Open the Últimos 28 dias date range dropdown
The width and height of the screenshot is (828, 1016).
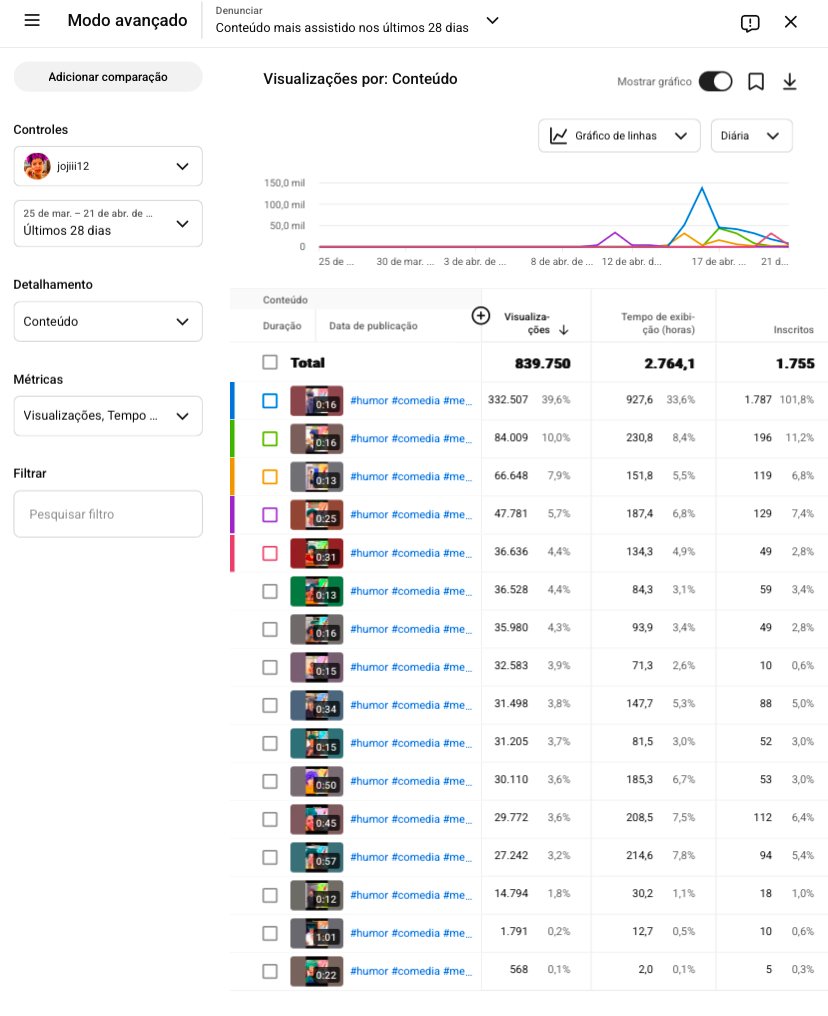(x=108, y=223)
